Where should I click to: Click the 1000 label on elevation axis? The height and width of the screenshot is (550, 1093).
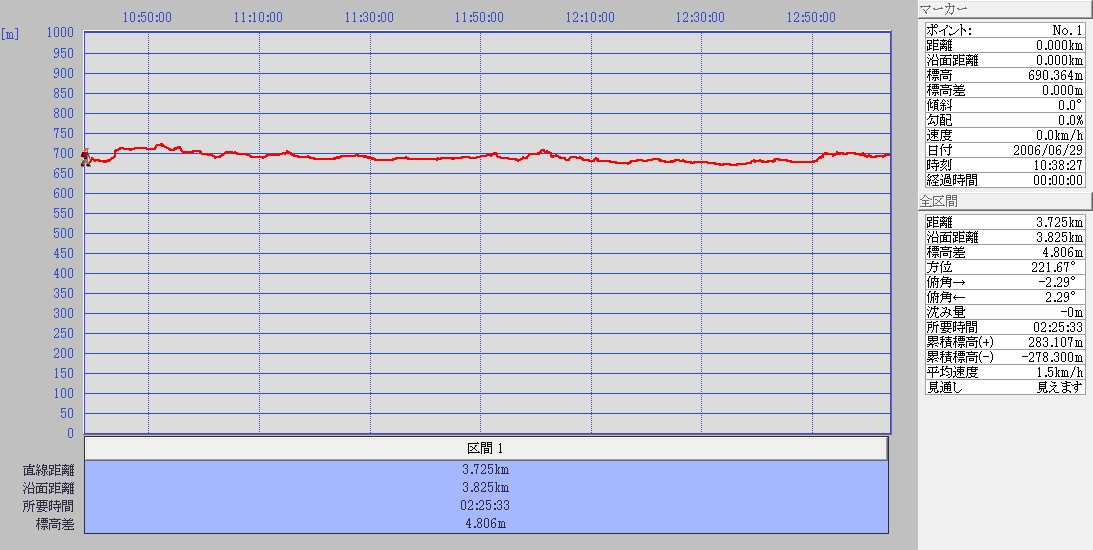tap(62, 33)
